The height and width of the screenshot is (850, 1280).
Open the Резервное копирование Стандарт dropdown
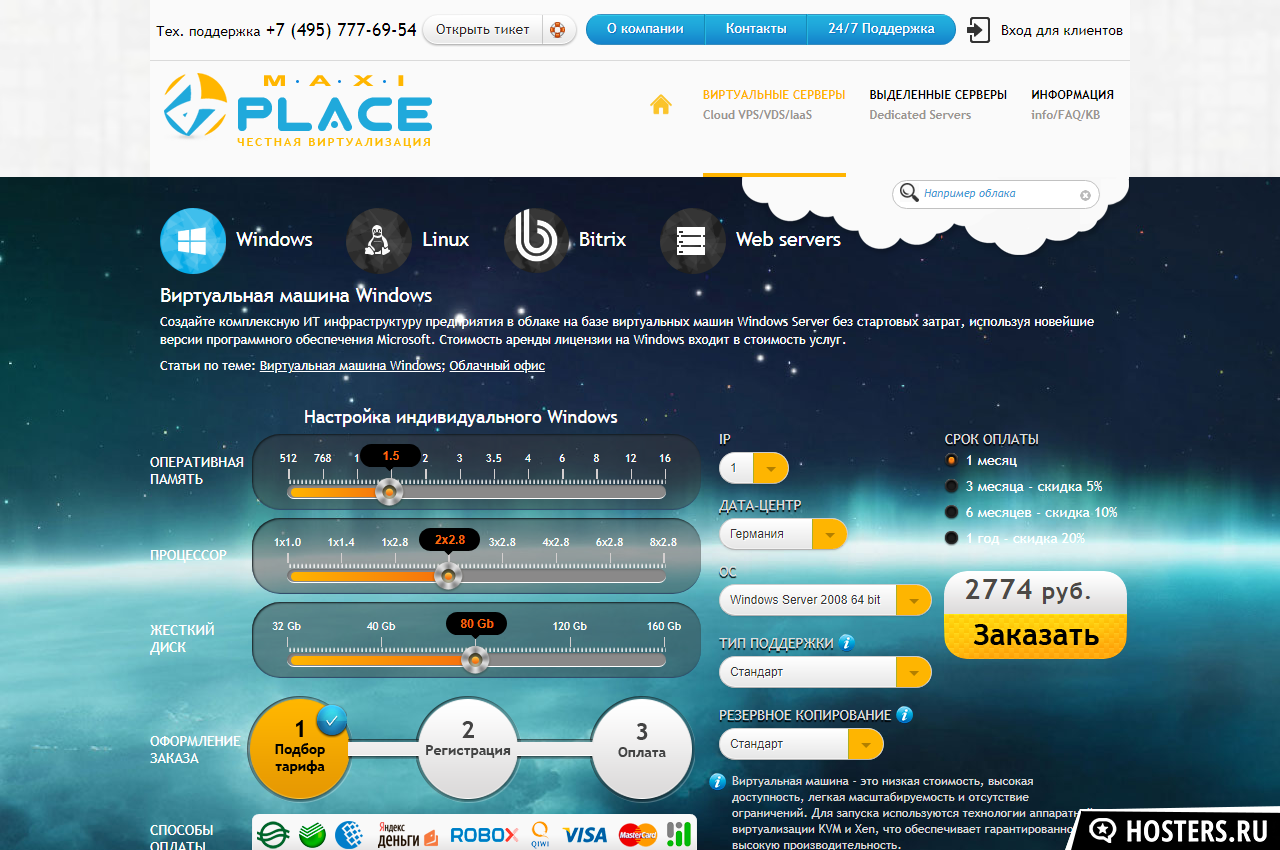click(x=802, y=744)
